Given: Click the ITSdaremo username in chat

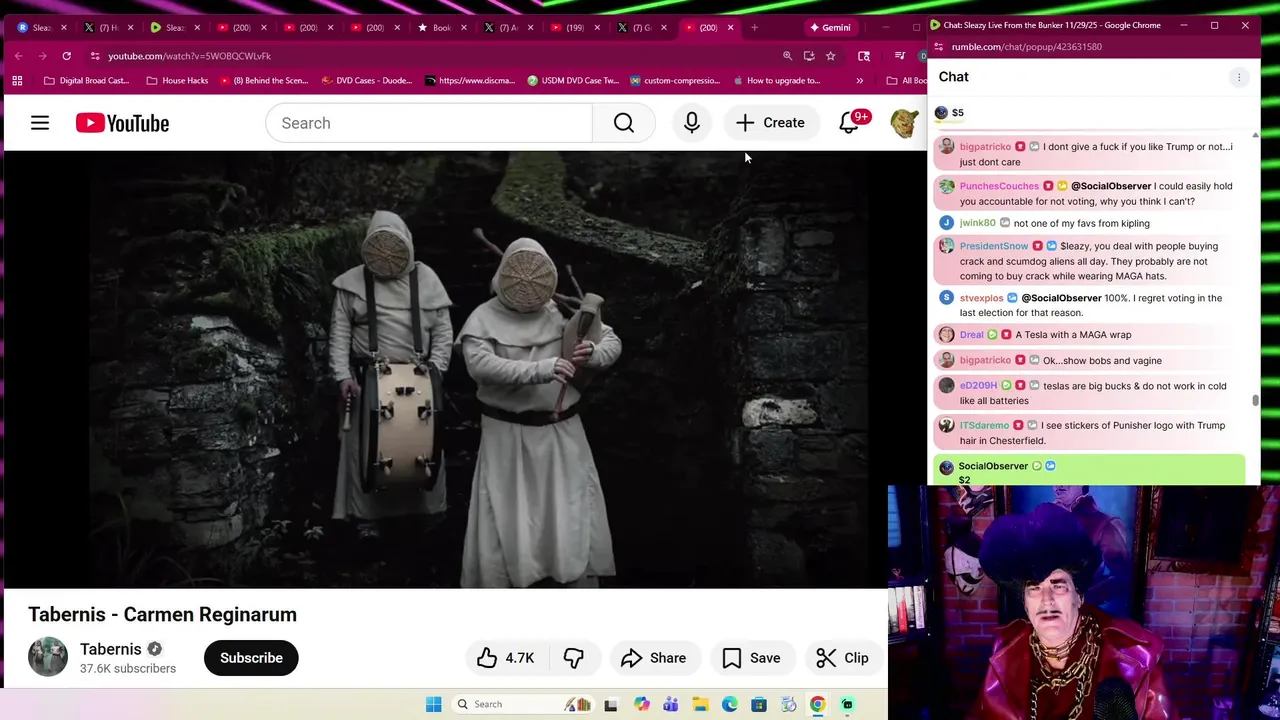Looking at the screenshot, I should 984,425.
